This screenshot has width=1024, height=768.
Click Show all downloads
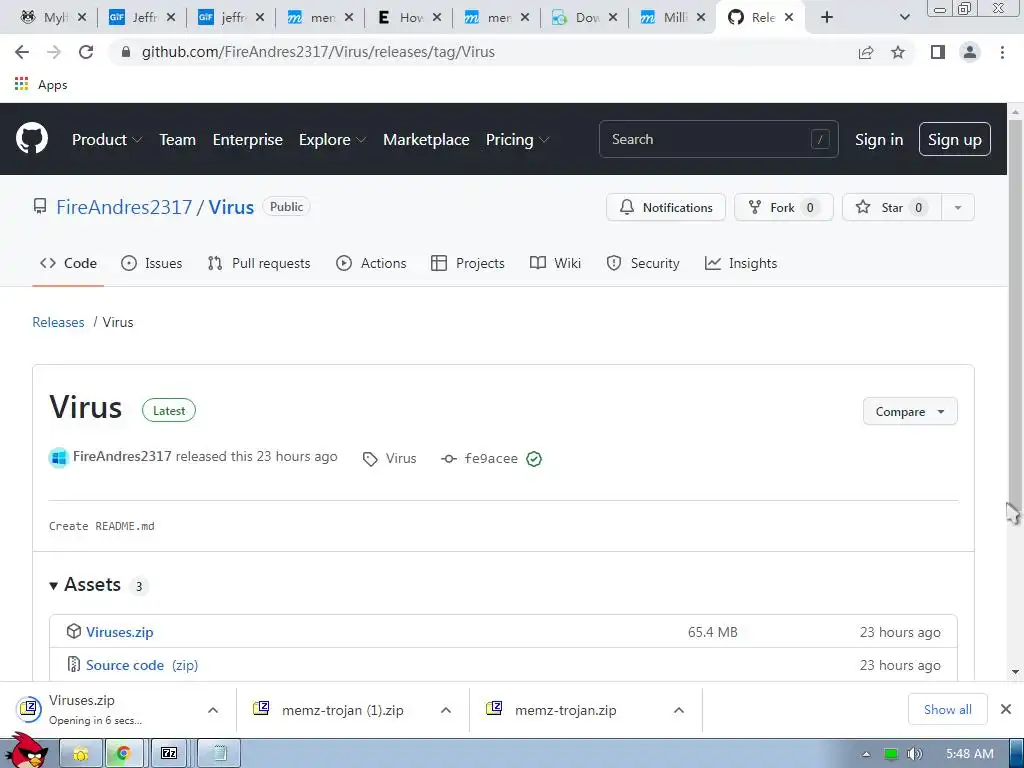(x=948, y=709)
